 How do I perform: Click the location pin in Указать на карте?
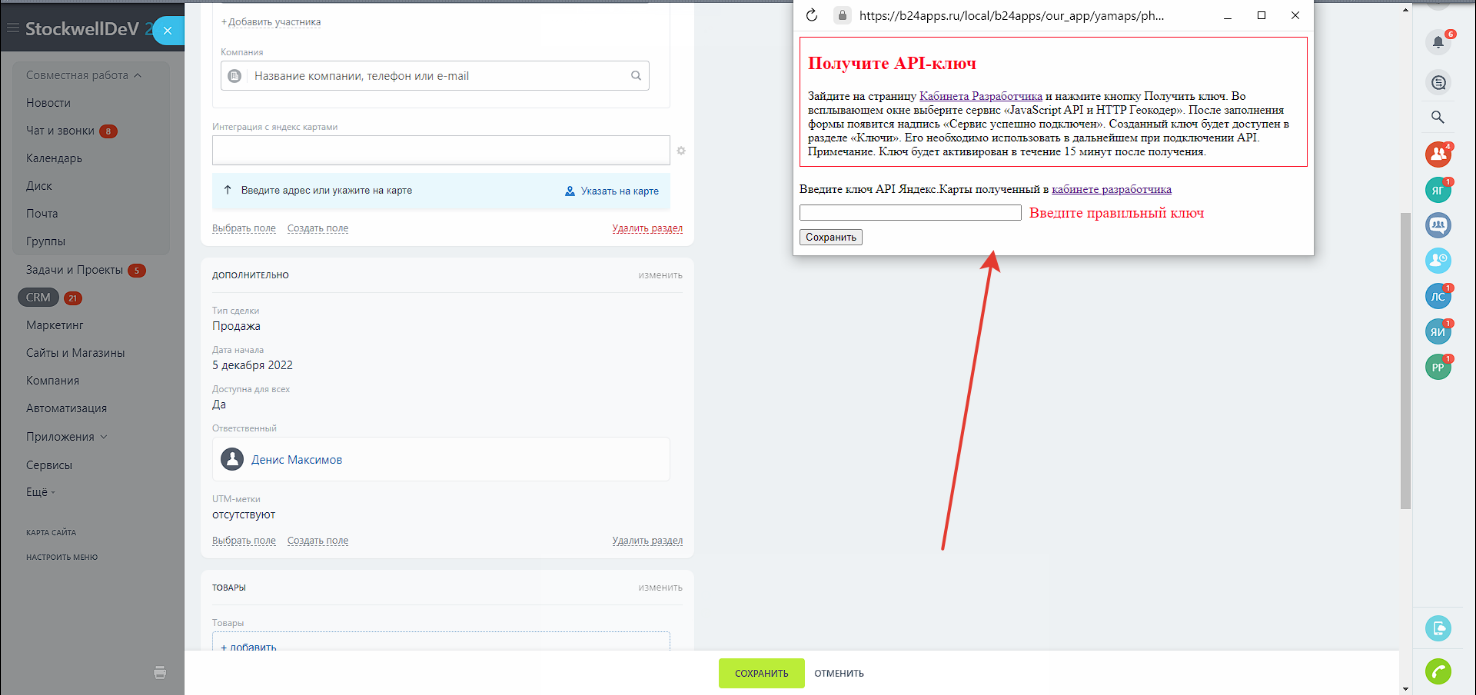pyautogui.click(x=570, y=191)
